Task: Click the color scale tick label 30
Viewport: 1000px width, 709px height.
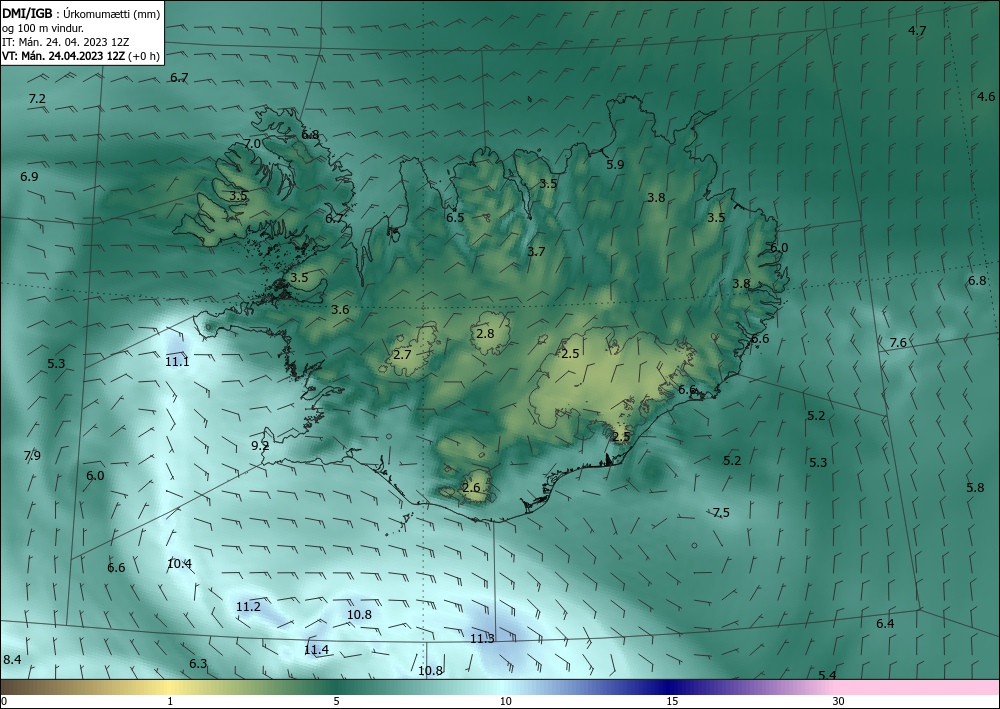Action: coord(839,702)
